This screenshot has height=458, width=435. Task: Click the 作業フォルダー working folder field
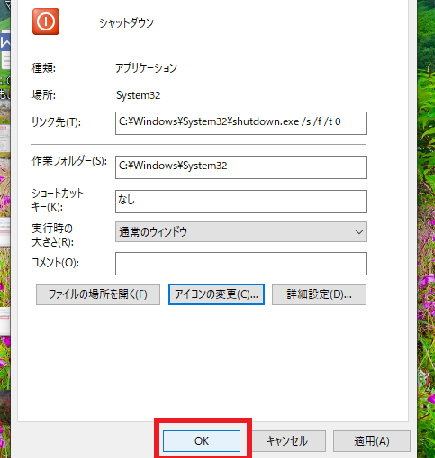241,167
